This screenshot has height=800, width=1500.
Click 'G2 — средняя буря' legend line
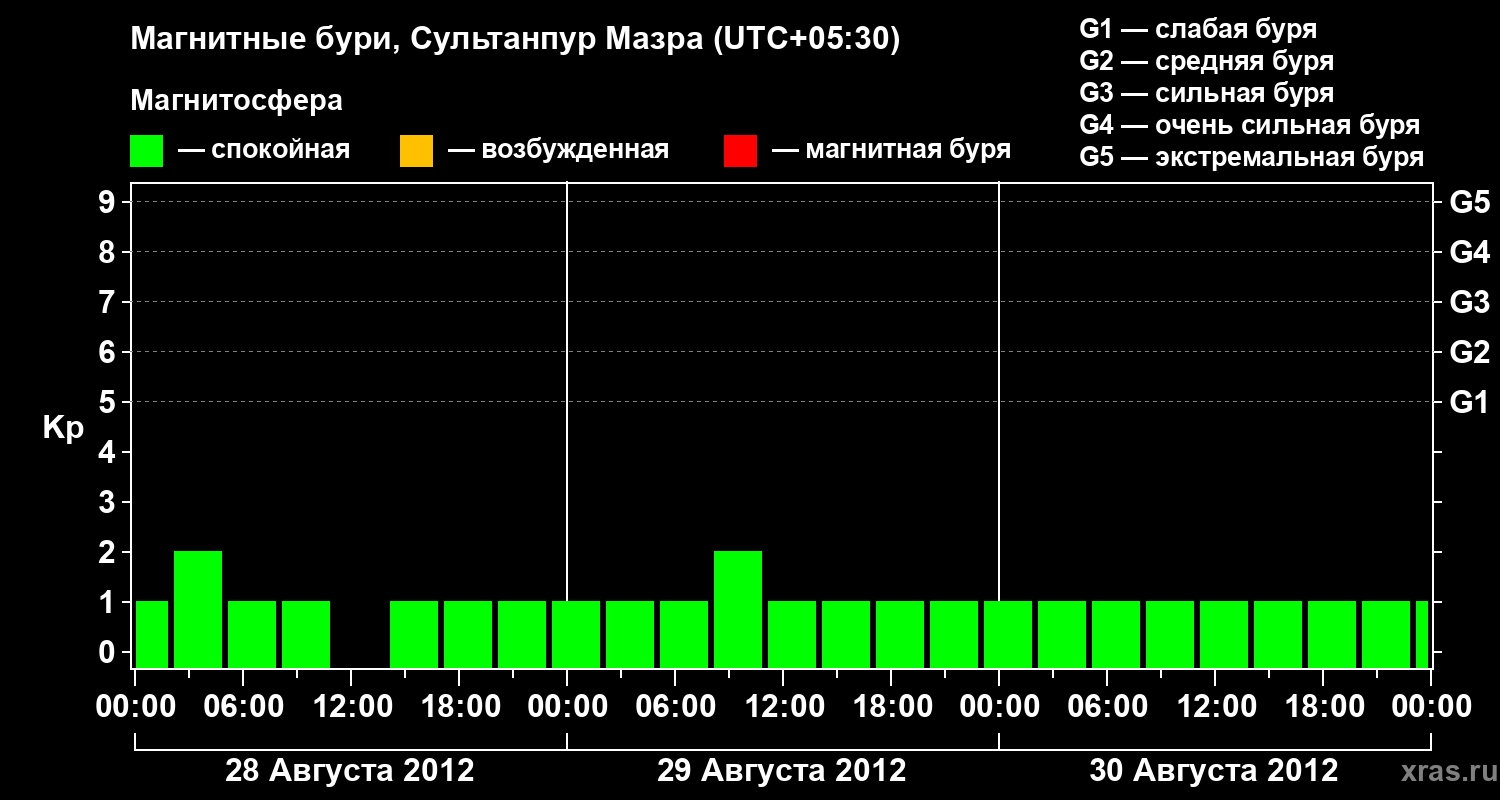point(1207,61)
